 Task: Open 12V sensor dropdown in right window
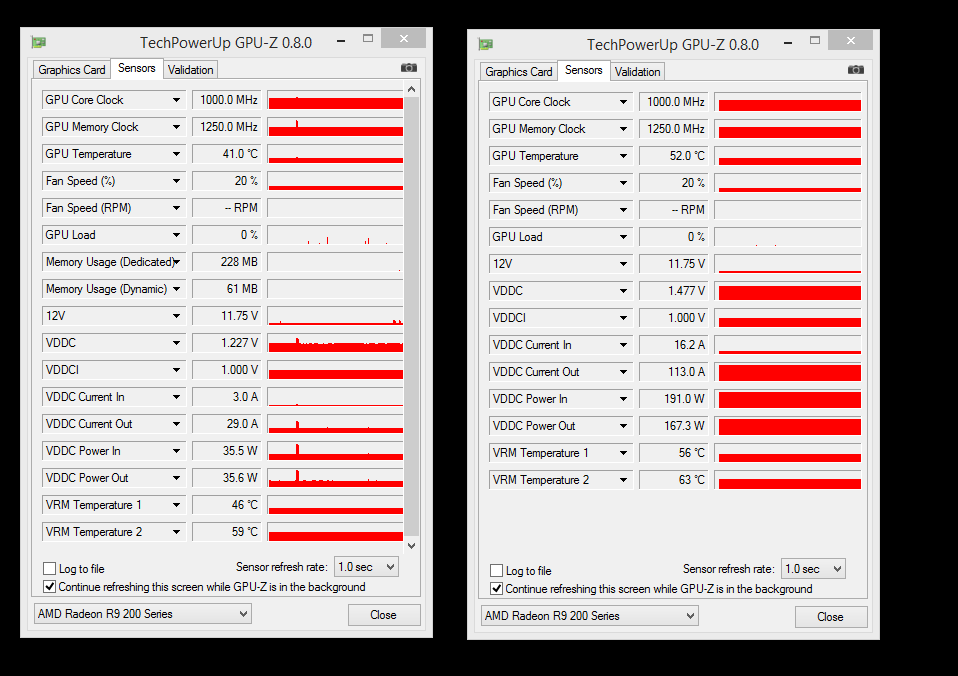(623, 264)
